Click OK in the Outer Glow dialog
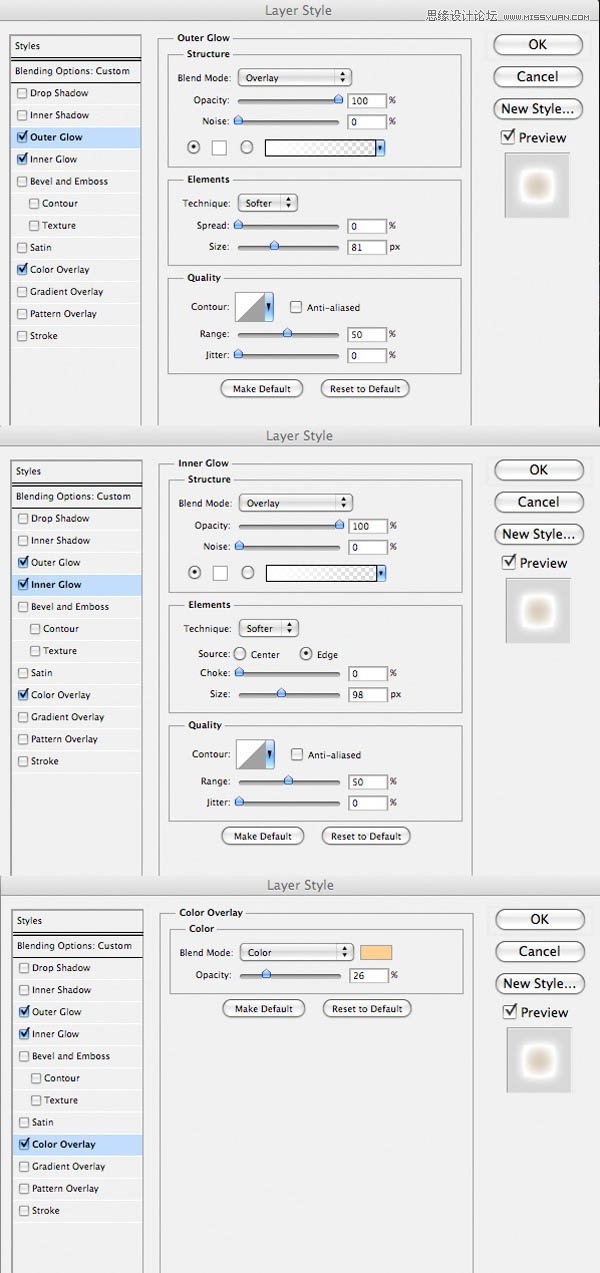Screen dimensions: 600x1273 click(538, 44)
